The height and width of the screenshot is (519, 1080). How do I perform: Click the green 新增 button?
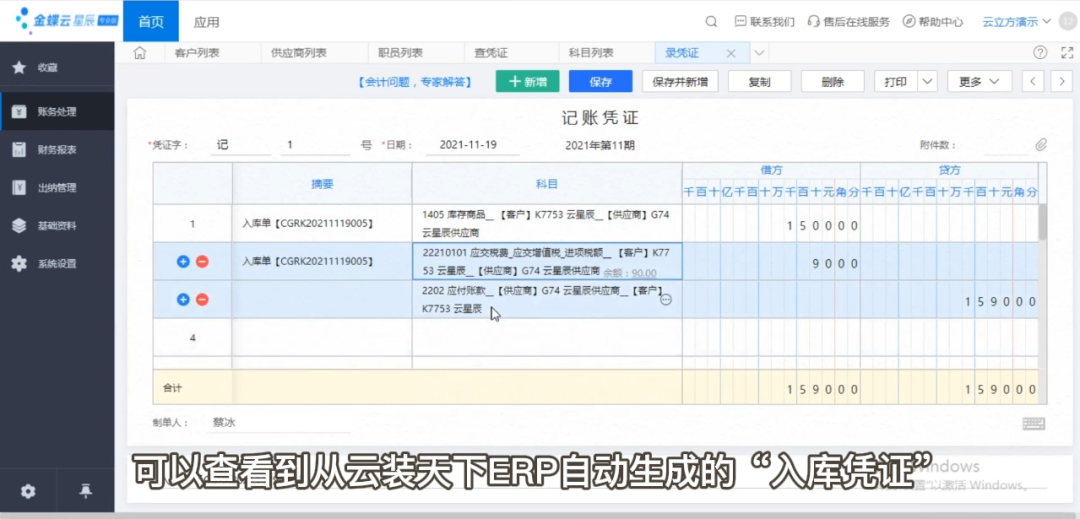click(x=528, y=81)
